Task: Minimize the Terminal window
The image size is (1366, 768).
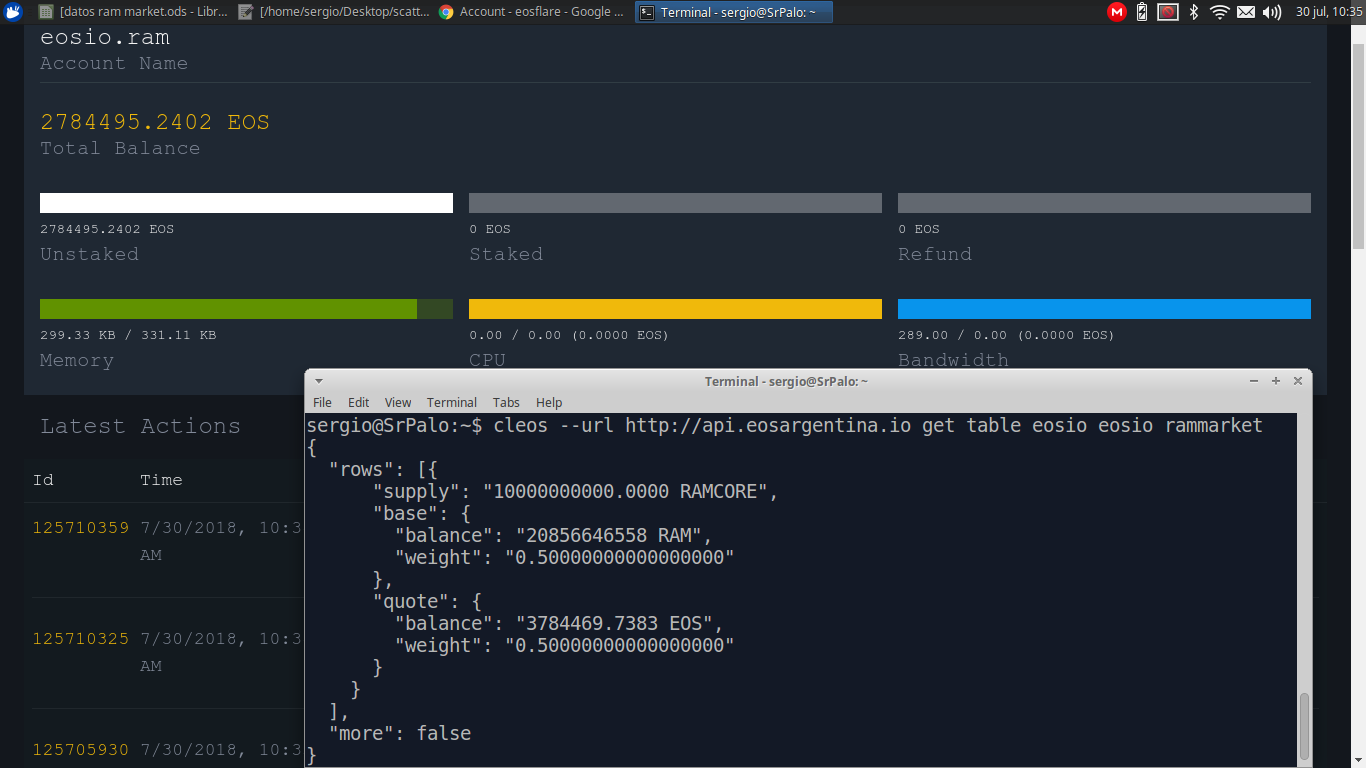Action: 1254,381
